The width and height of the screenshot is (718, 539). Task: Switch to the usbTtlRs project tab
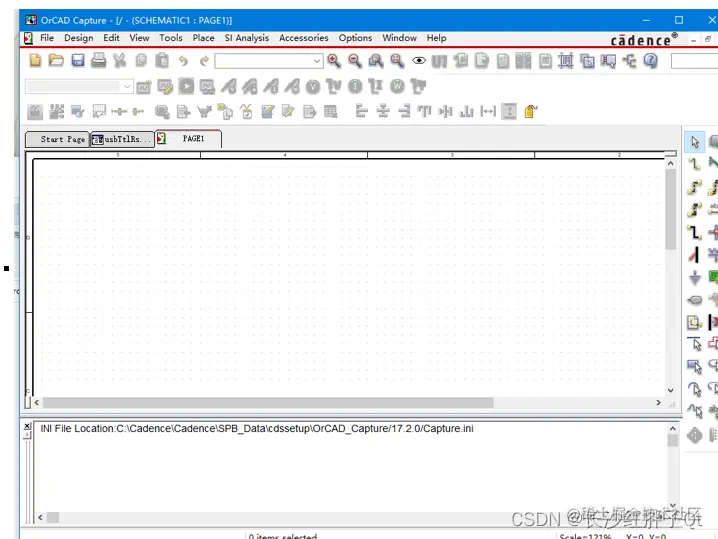coord(122,139)
